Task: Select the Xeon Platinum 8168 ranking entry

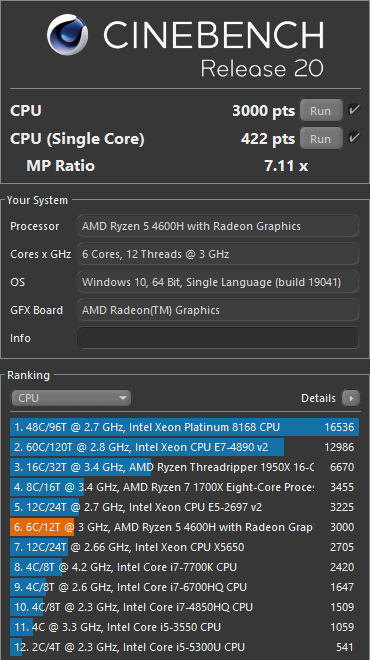Action: (184, 427)
